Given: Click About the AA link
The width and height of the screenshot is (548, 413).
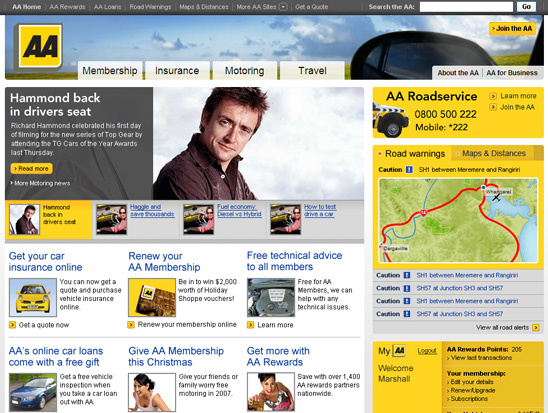Looking at the screenshot, I should [458, 73].
